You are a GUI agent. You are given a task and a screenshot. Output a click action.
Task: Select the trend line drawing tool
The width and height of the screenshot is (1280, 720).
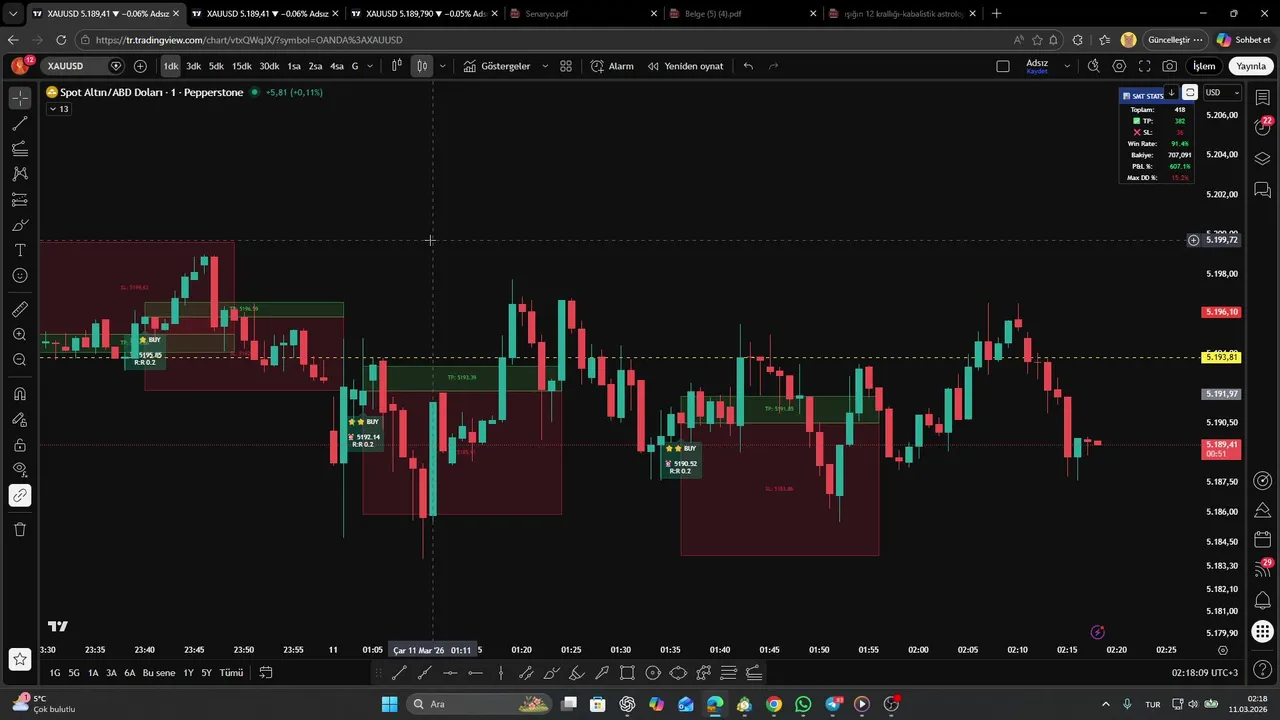click(x=20, y=124)
